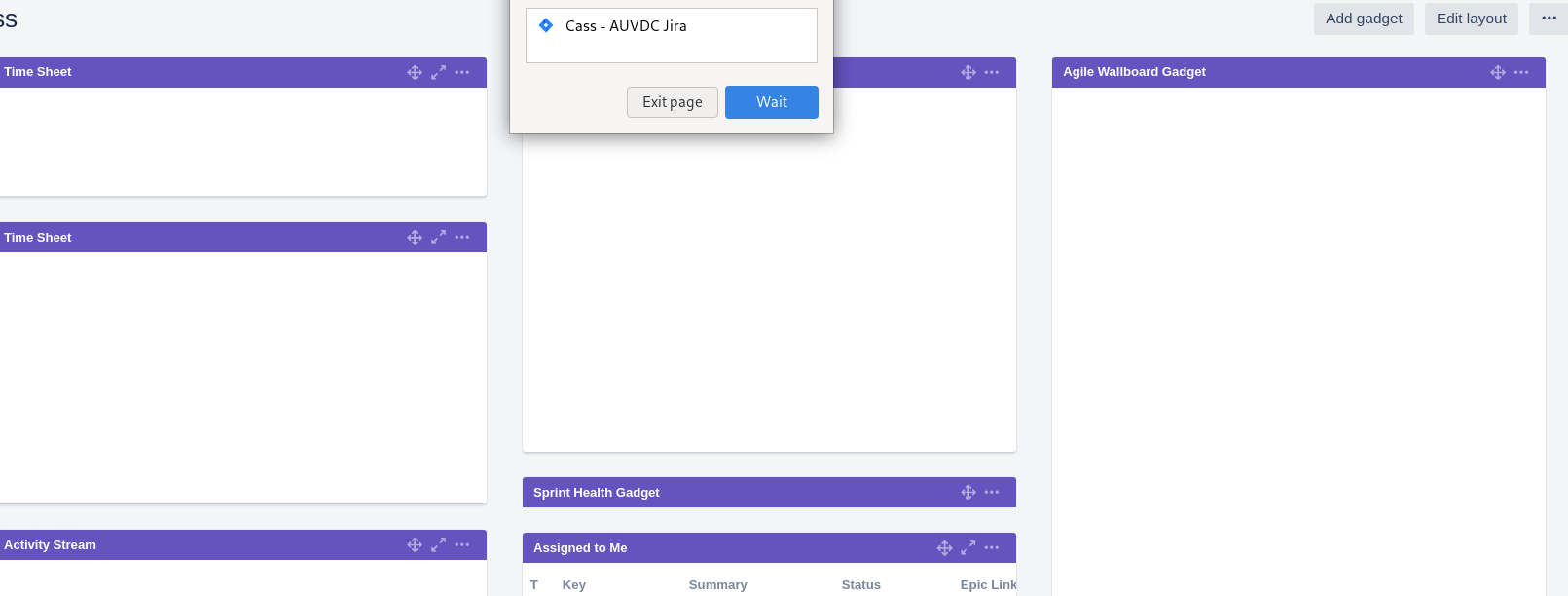This screenshot has height=596, width=1568.
Task: Open Assigned to Me gadget options menu
Action: [x=992, y=548]
